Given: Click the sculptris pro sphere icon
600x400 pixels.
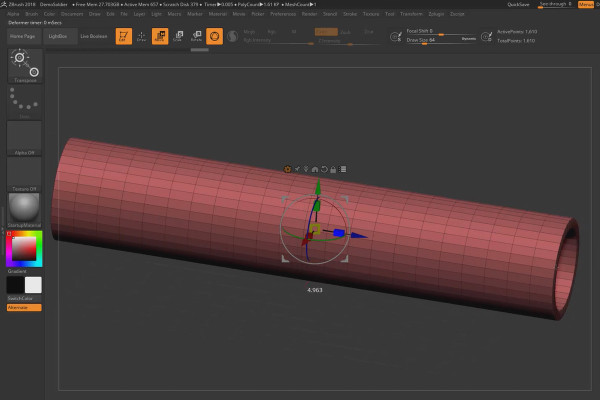Looking at the screenshot, I should tap(232, 36).
